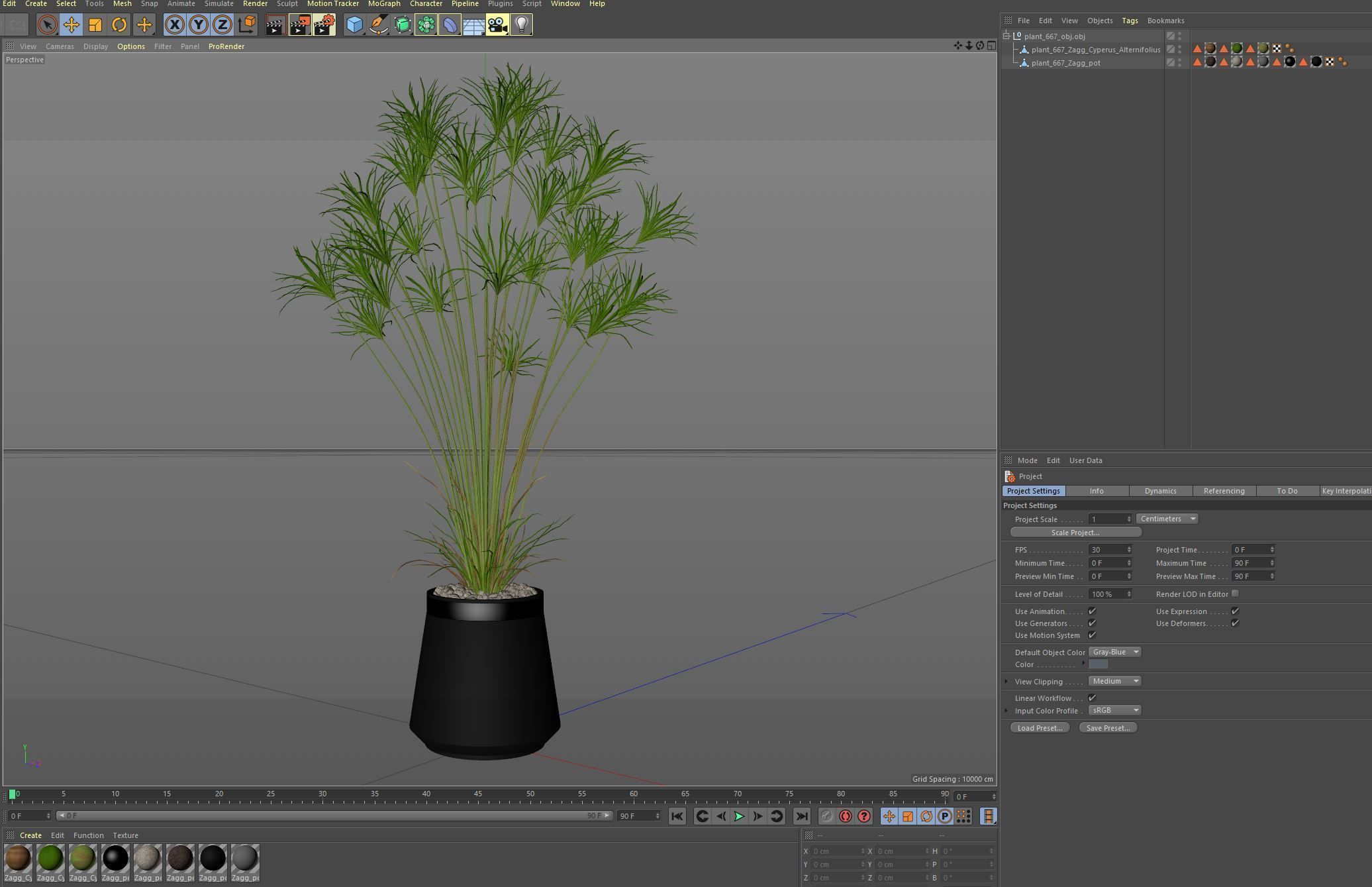
Task: Open the Centimeters unit dropdown
Action: point(1167,519)
